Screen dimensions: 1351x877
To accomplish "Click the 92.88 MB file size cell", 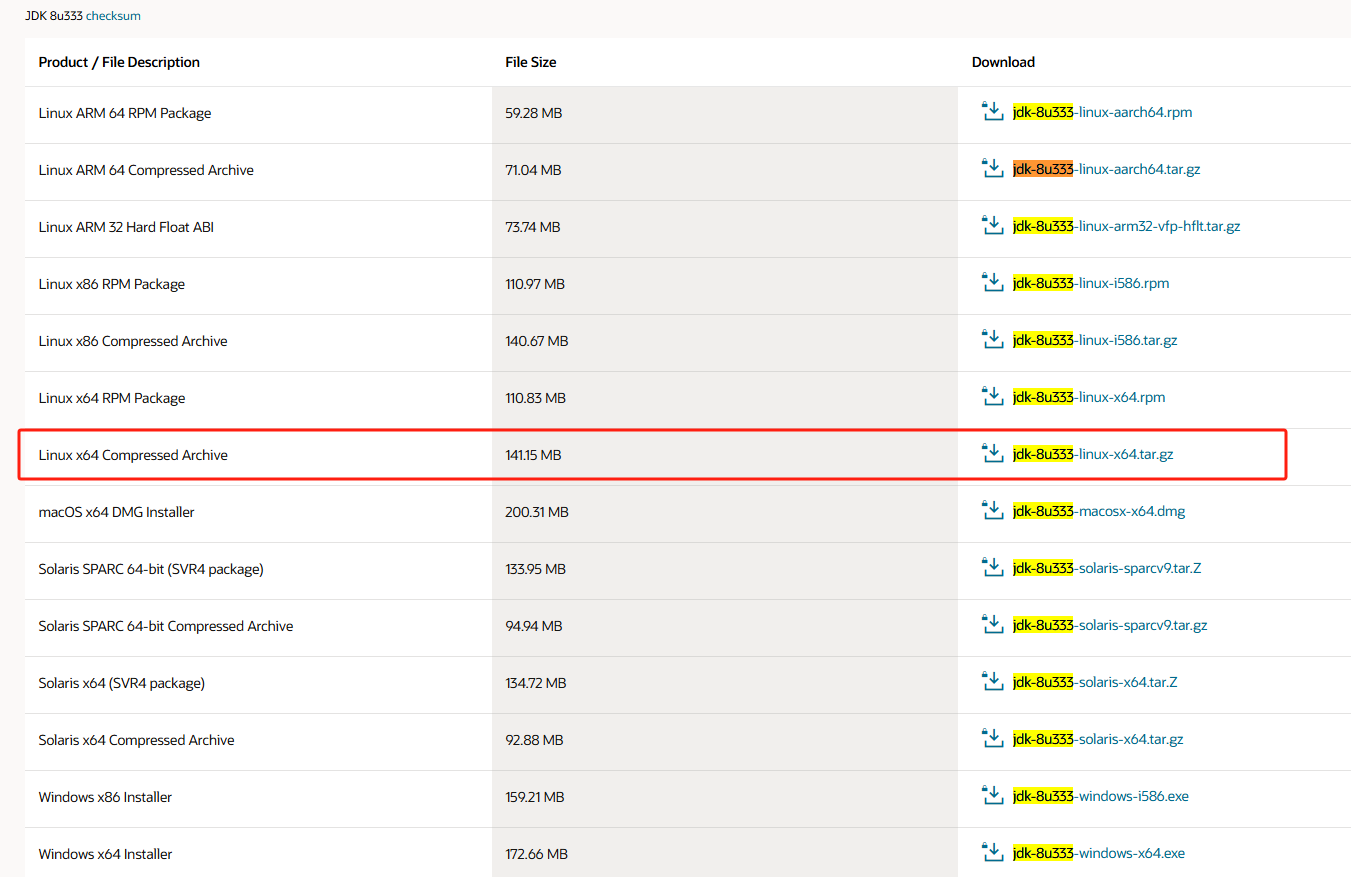I will coord(725,741).
